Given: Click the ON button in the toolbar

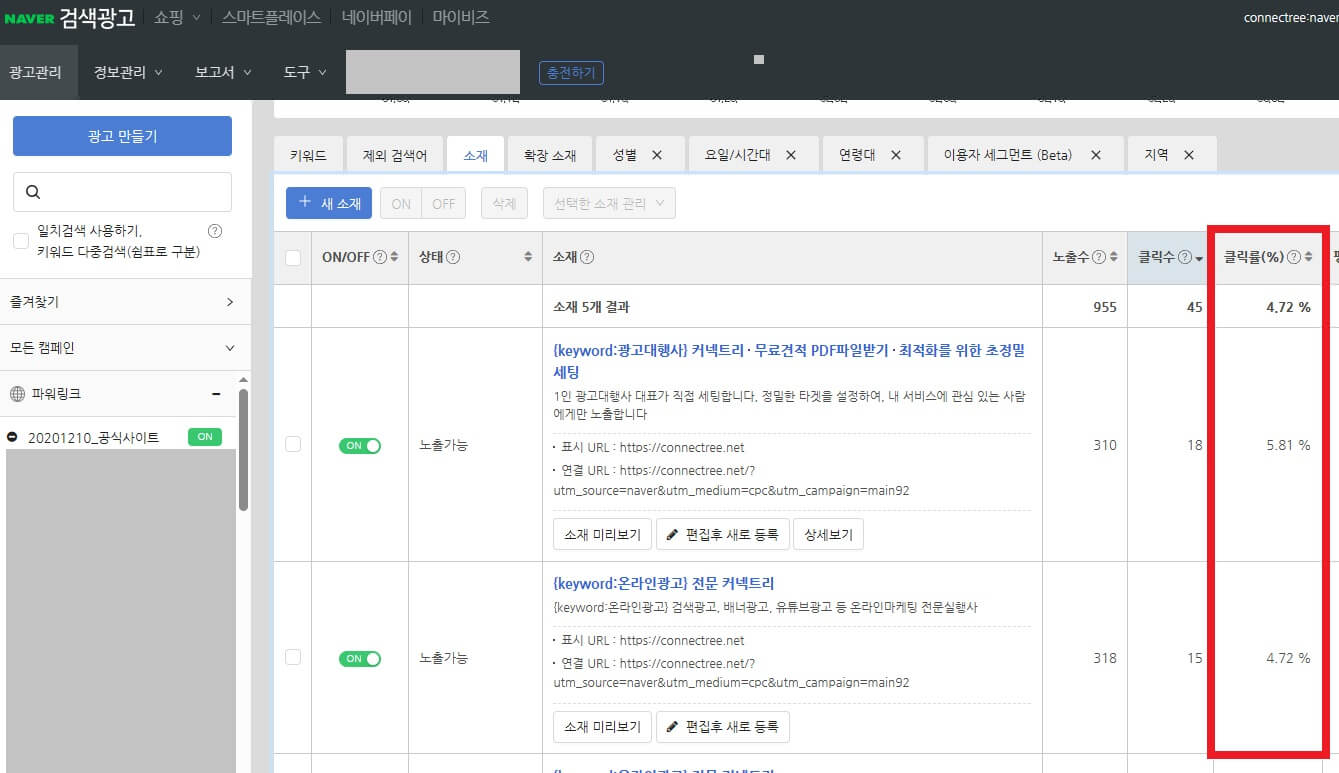Looking at the screenshot, I should tap(401, 203).
